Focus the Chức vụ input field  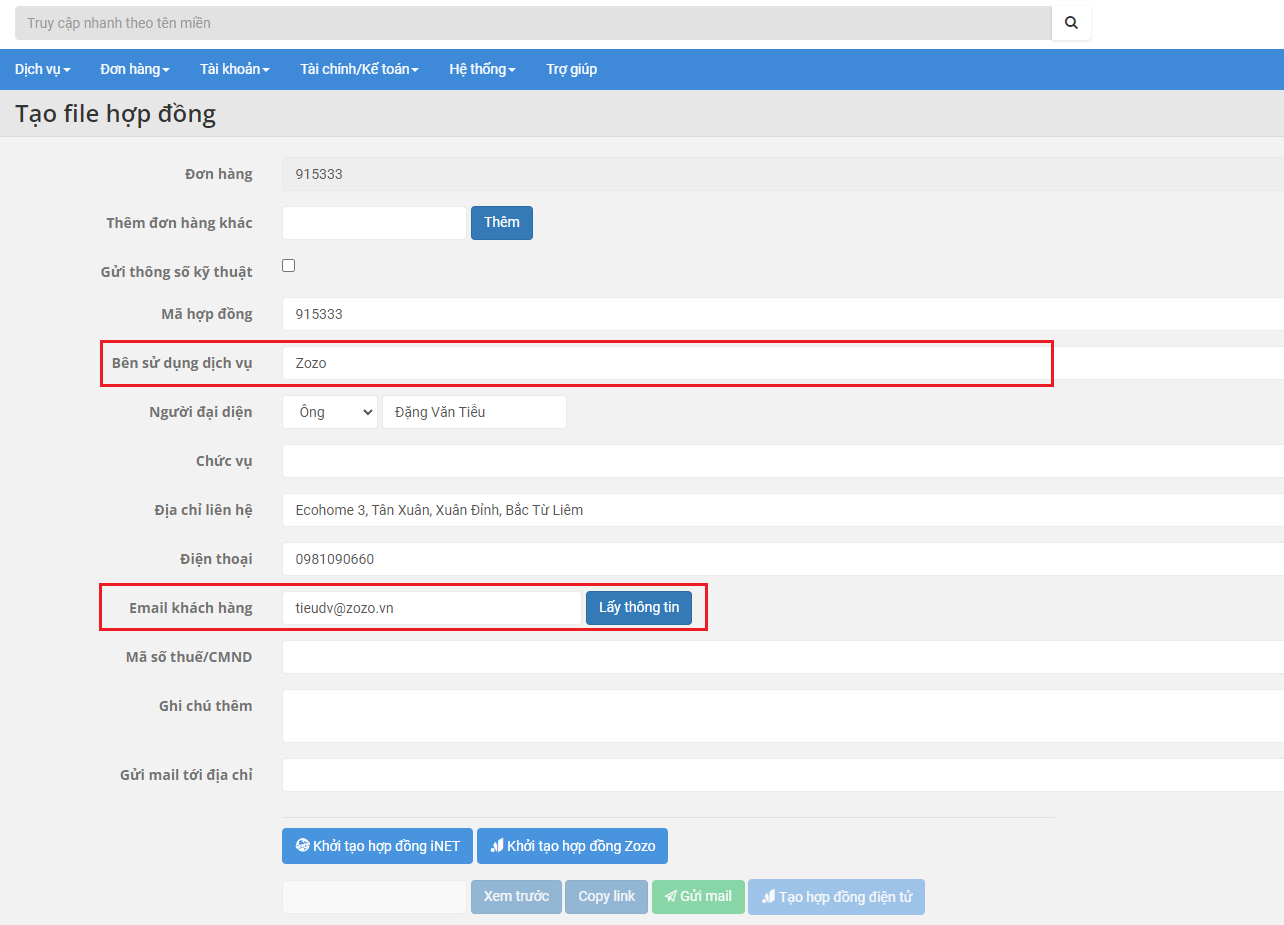pos(783,461)
